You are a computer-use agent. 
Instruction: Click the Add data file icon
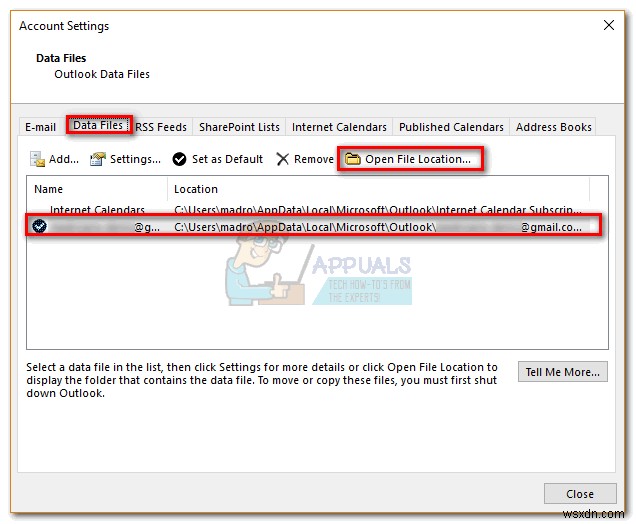click(x=37, y=159)
